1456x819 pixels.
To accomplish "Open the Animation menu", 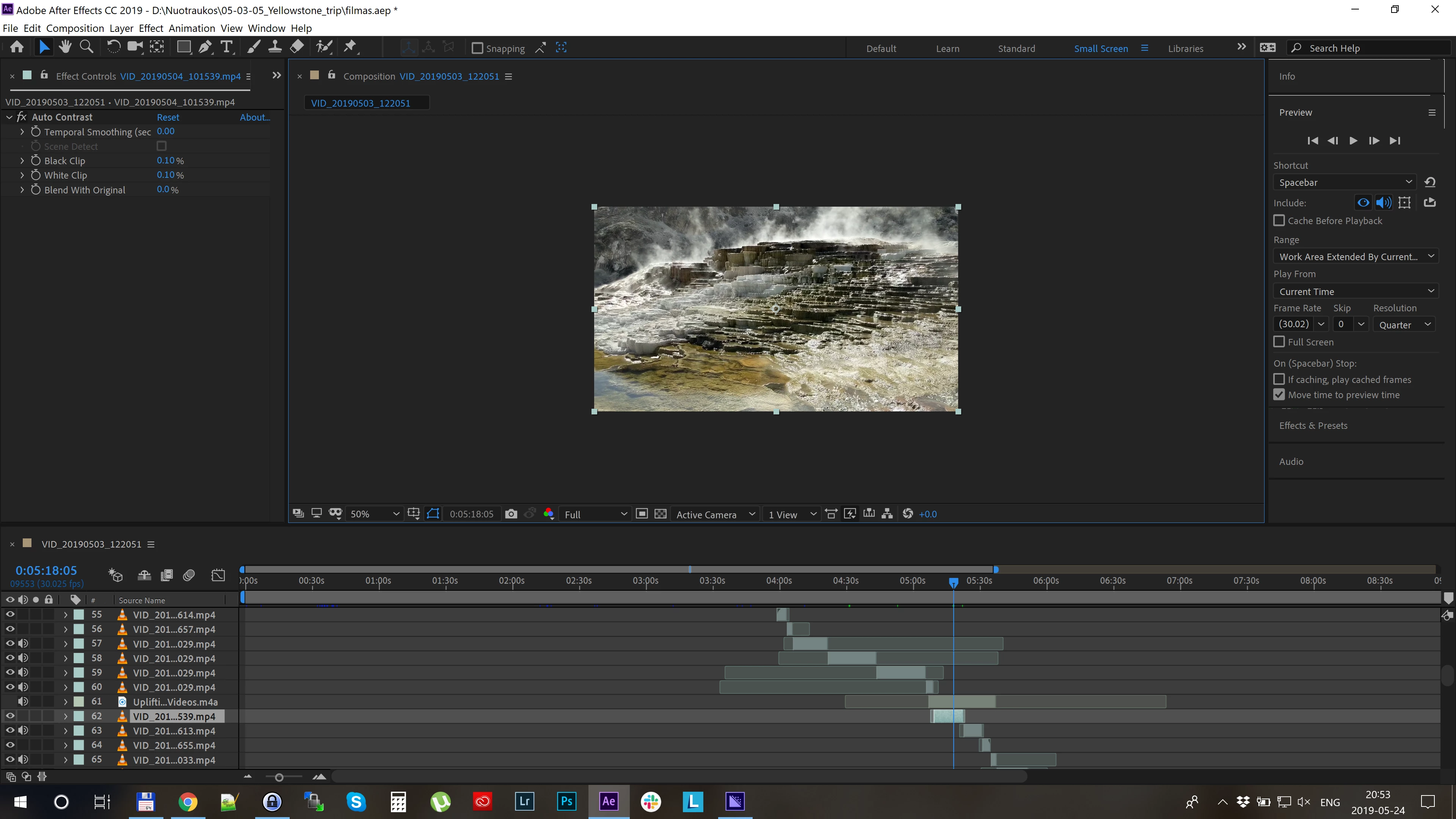I will (x=191, y=28).
